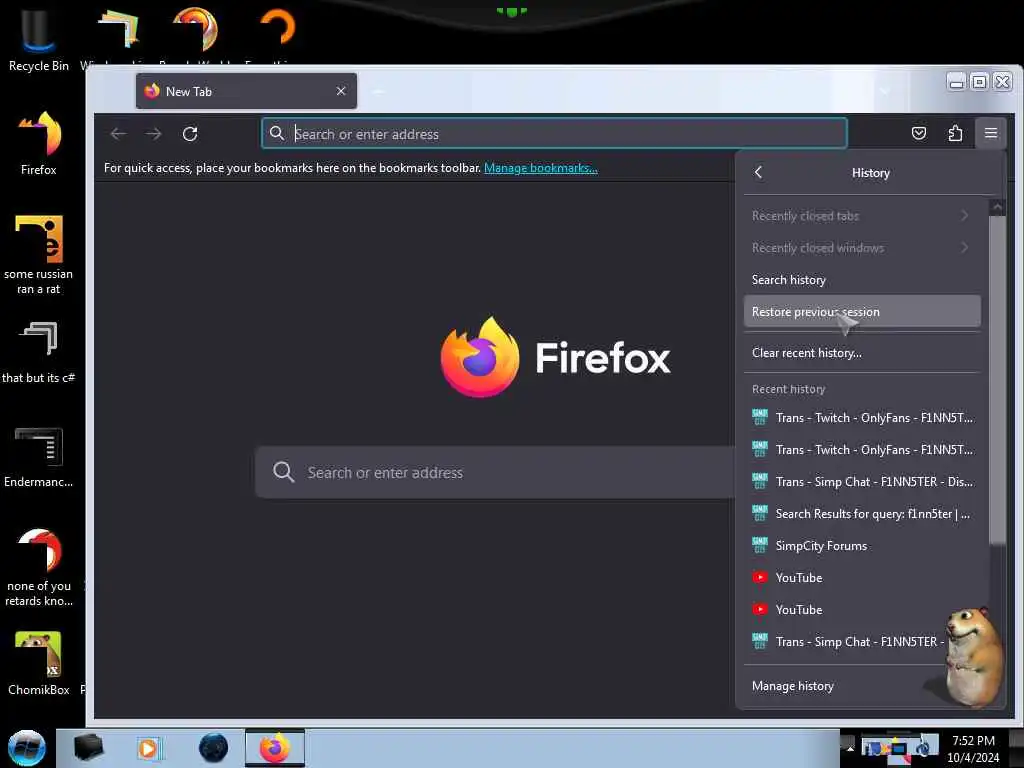Open the Windows Start orb
The height and width of the screenshot is (768, 1024).
click(x=27, y=748)
